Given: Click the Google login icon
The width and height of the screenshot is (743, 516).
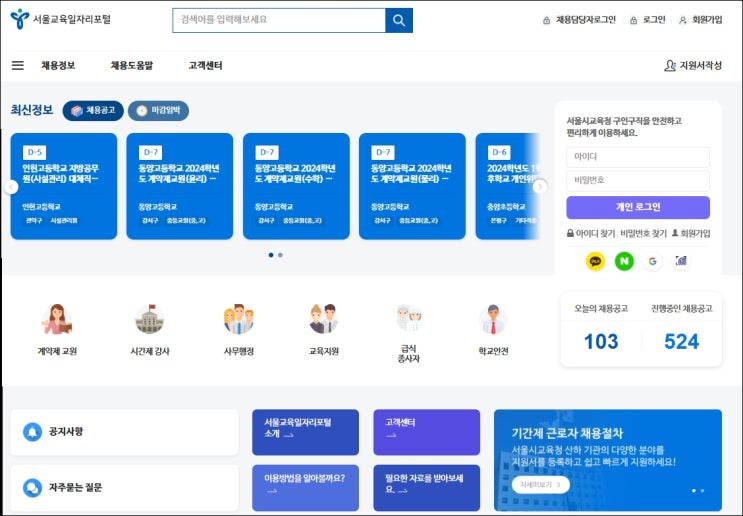Looking at the screenshot, I should click(652, 261).
